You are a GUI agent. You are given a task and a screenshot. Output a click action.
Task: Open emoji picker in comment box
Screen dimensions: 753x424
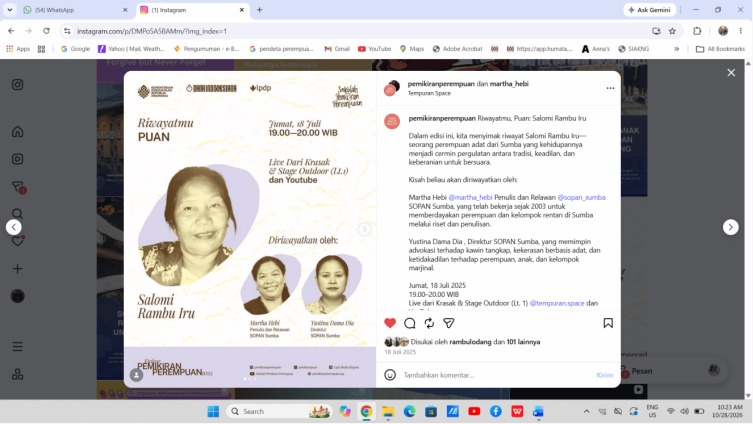(x=390, y=375)
